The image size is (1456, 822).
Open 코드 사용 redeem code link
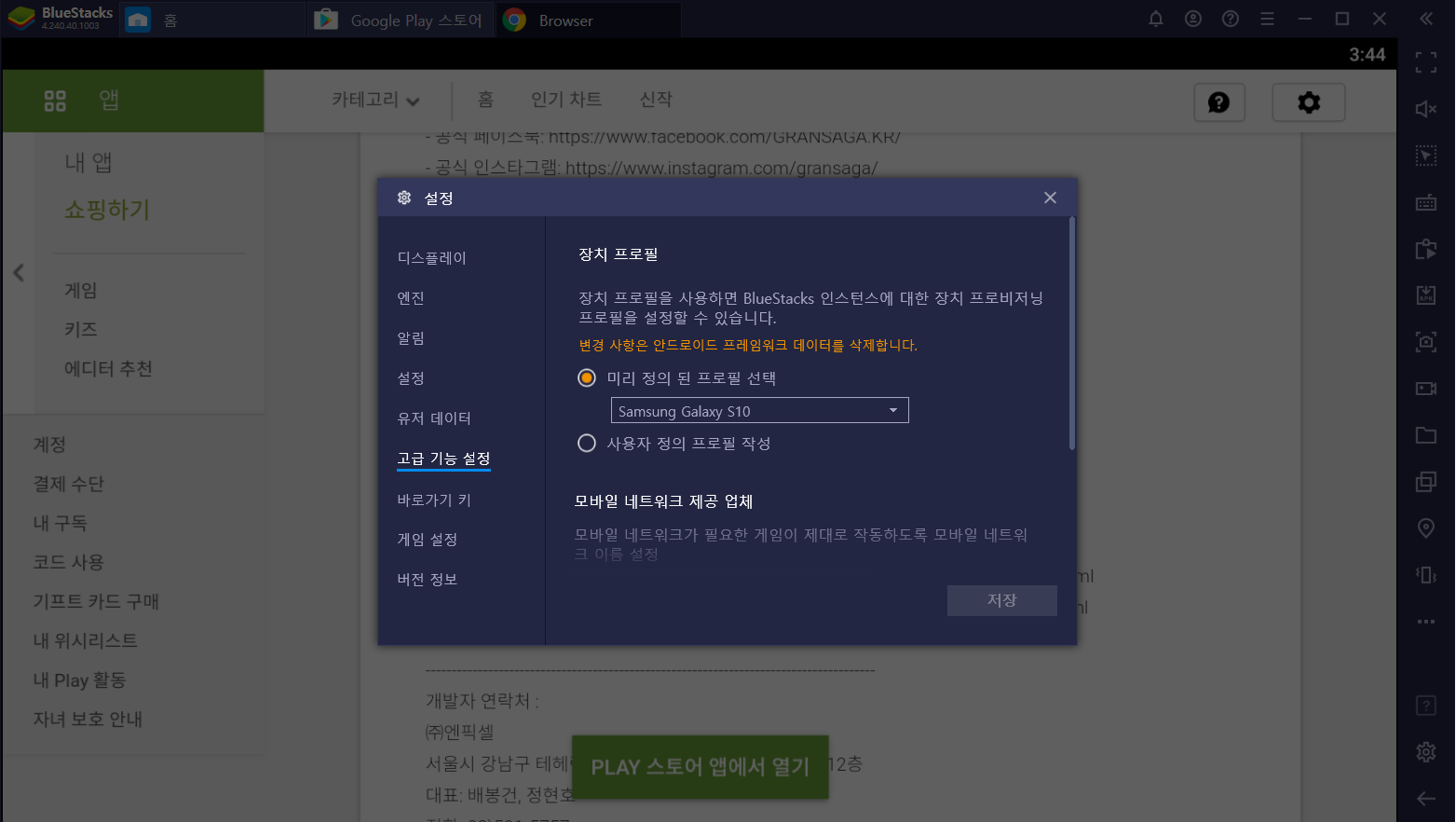69,563
